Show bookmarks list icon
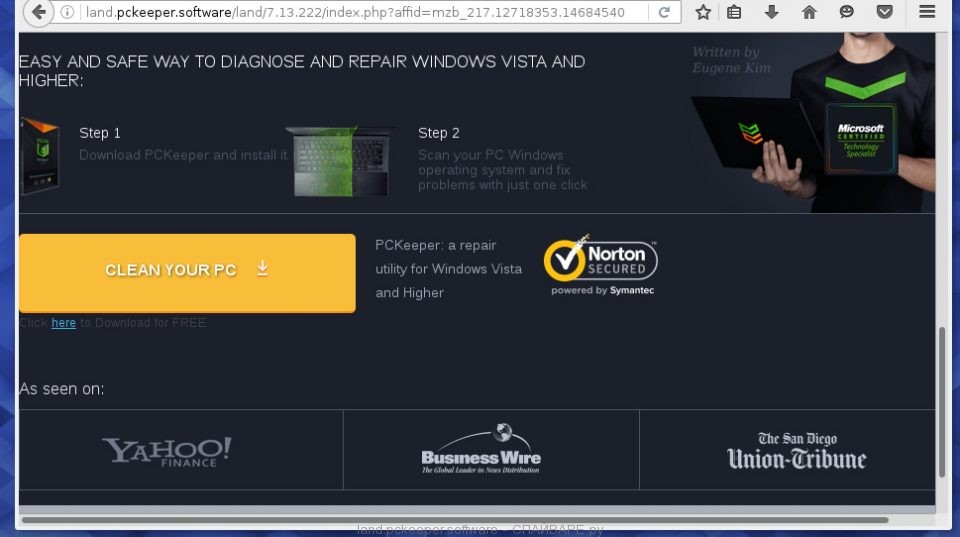960x537 pixels. tap(735, 13)
